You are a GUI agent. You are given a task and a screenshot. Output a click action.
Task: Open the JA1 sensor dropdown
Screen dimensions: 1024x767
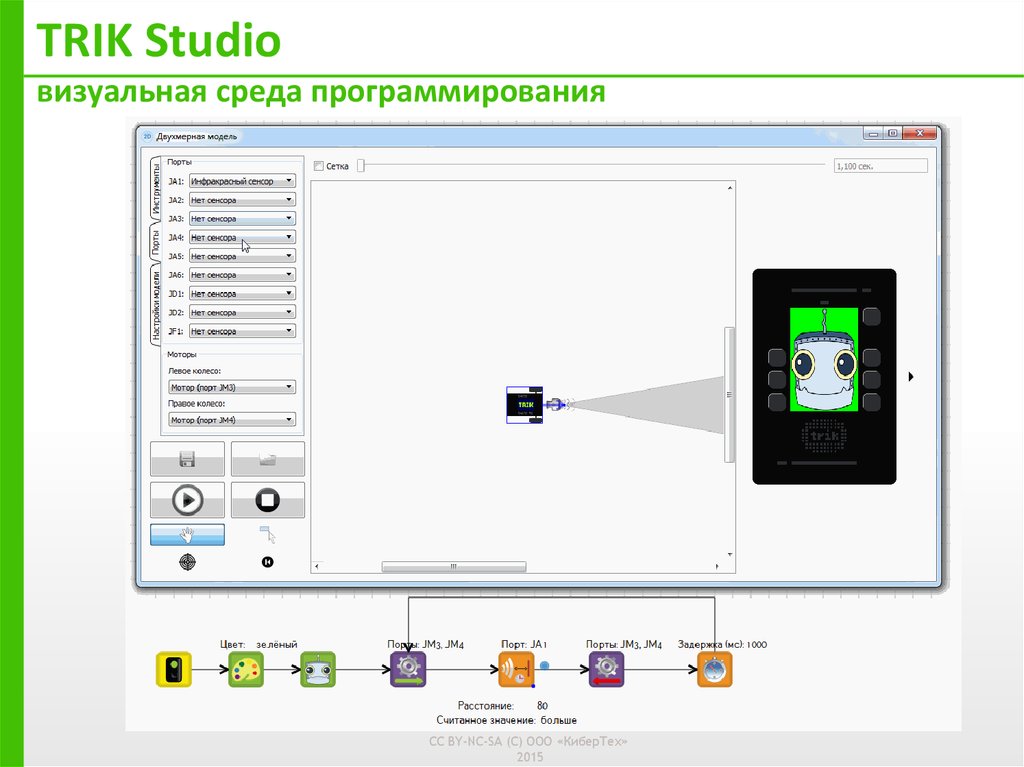[242, 181]
